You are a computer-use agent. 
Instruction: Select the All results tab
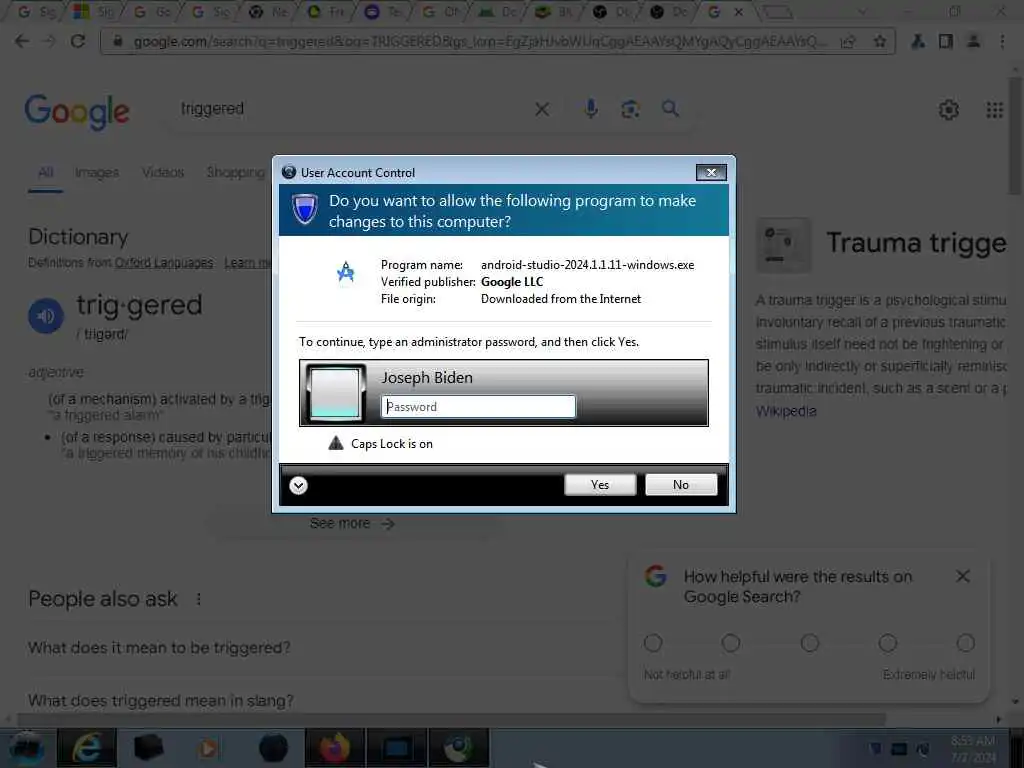click(x=45, y=172)
